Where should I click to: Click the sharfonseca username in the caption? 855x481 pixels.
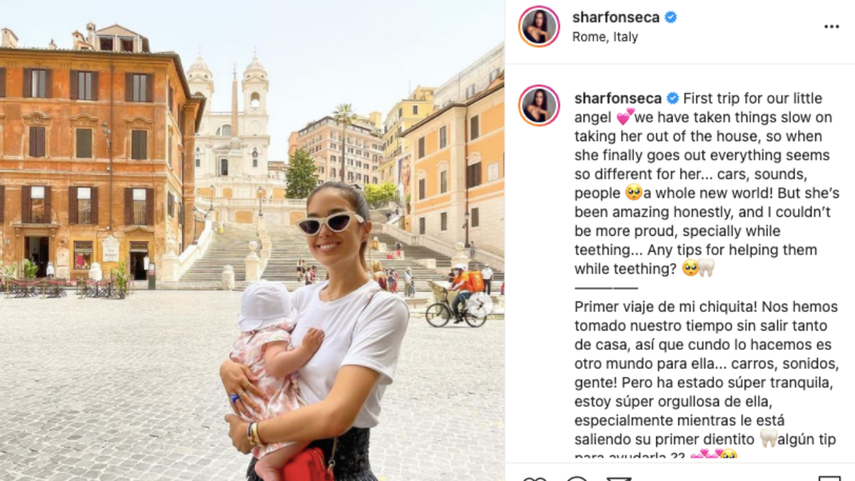(618, 98)
